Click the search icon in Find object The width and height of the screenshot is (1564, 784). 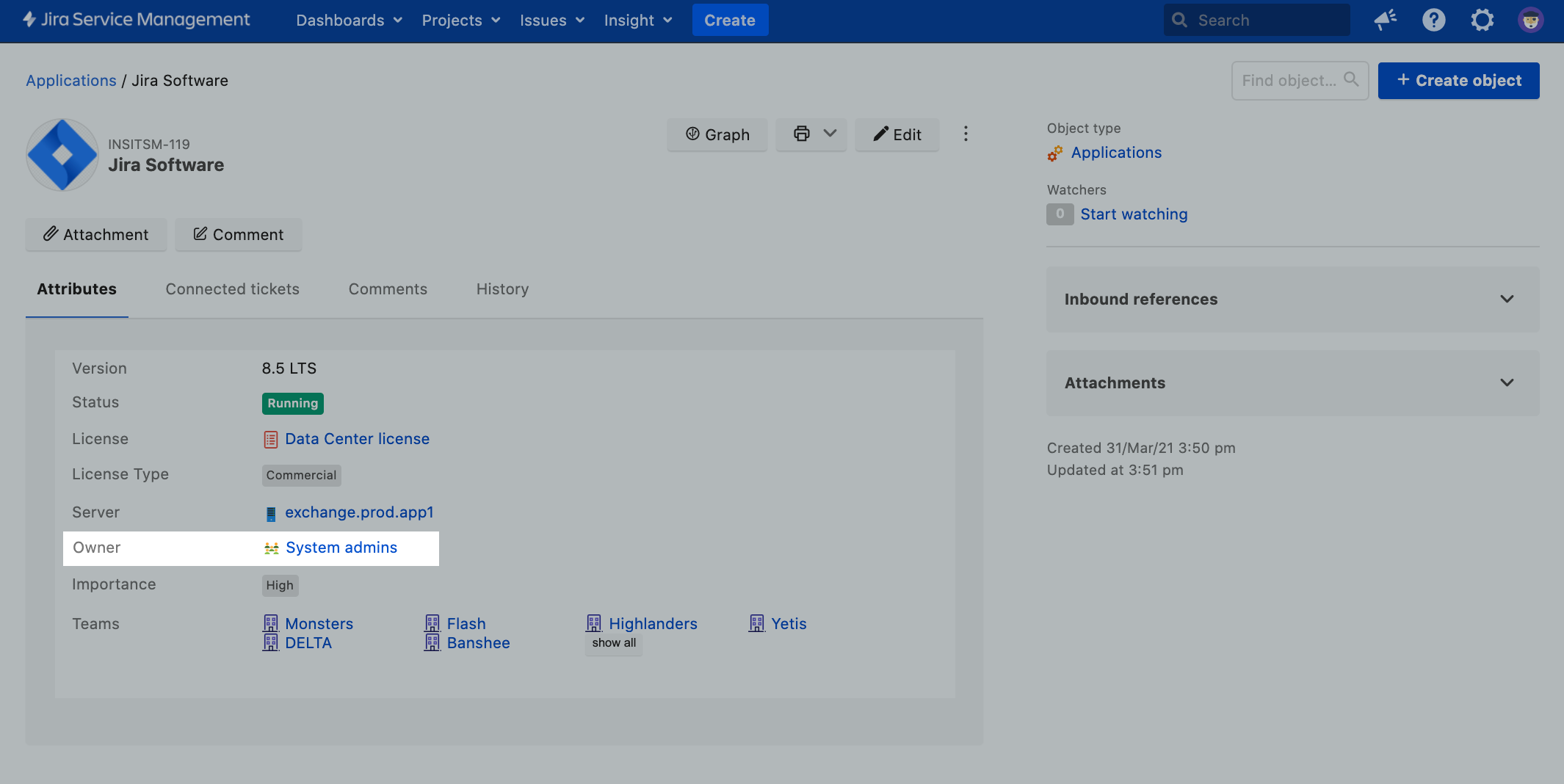(1351, 79)
